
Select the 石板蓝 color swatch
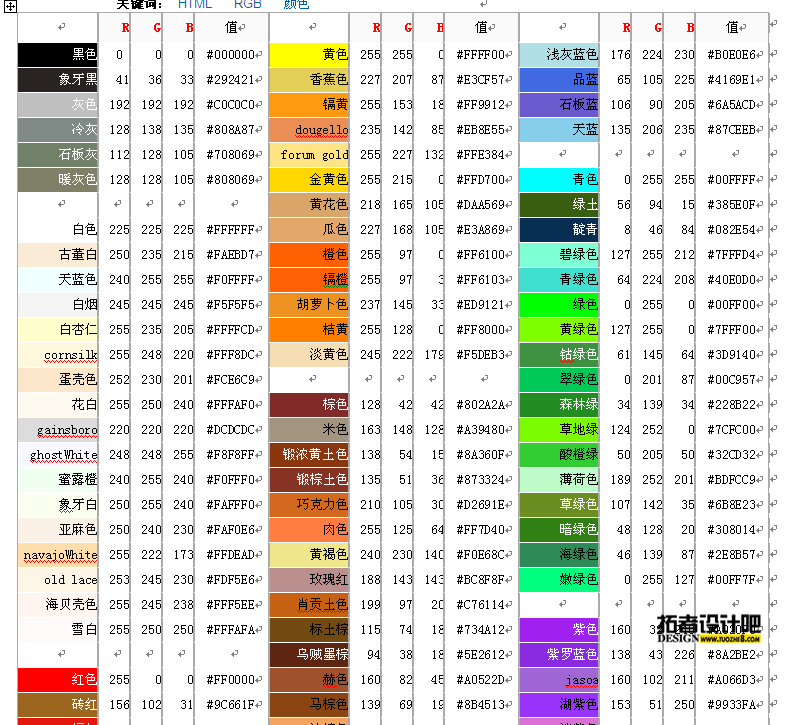(x=559, y=104)
